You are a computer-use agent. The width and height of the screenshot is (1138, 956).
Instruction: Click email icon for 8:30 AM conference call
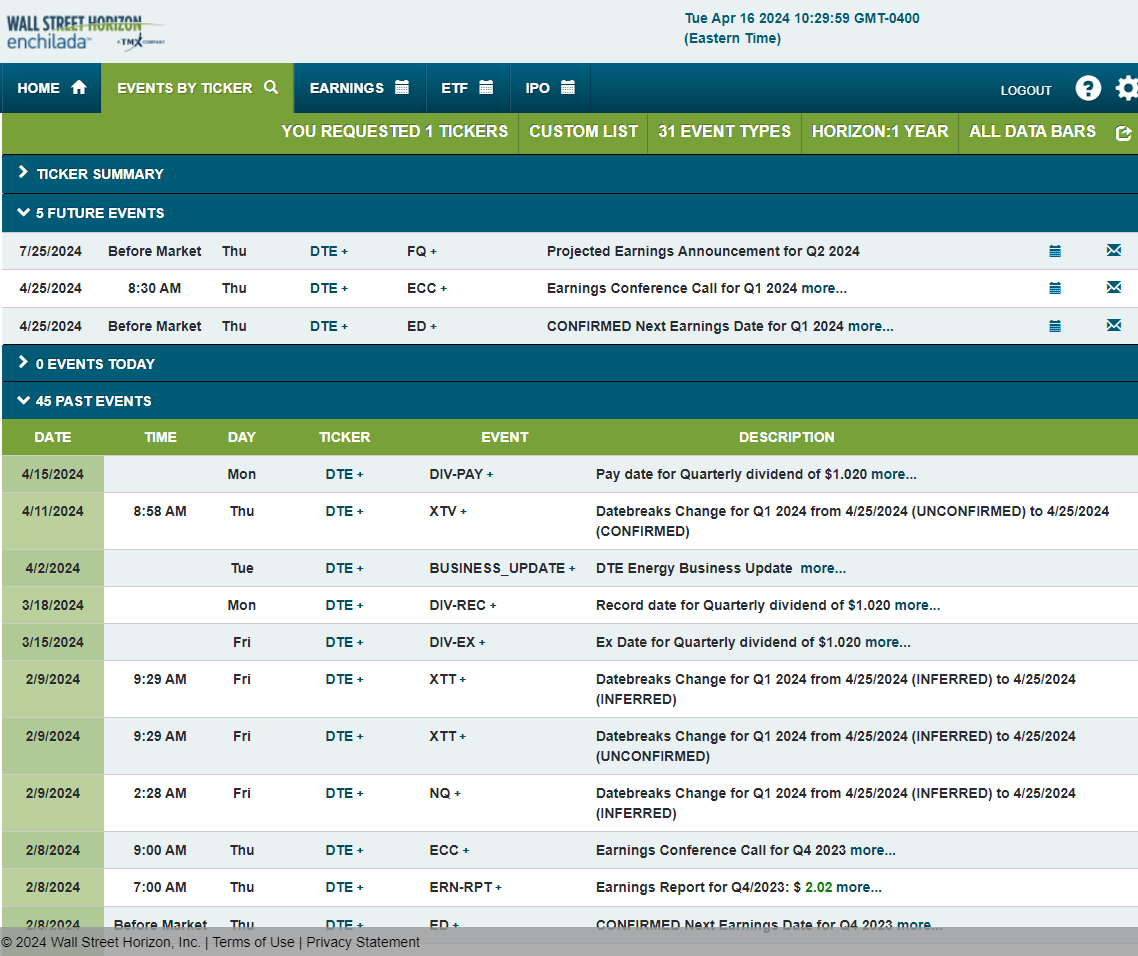coord(1113,288)
